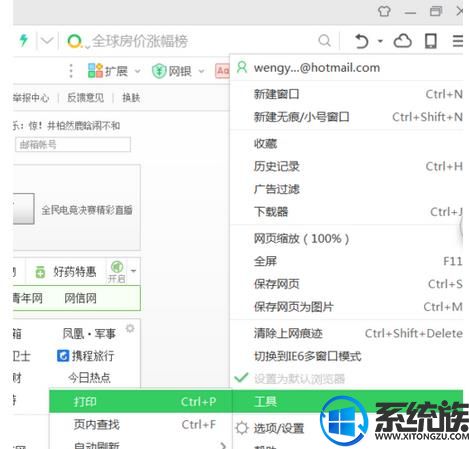
Task: Click the red Ad filter icon
Action: (222, 71)
